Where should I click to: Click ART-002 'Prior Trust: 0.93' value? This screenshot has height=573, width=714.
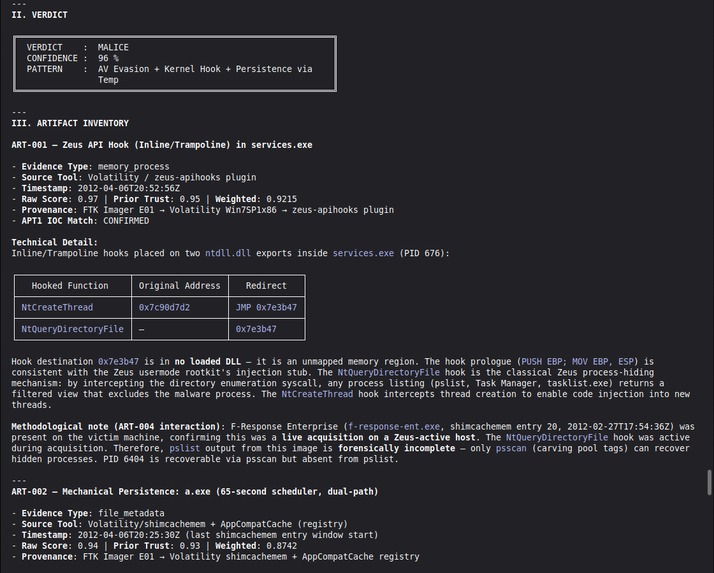(x=159, y=546)
